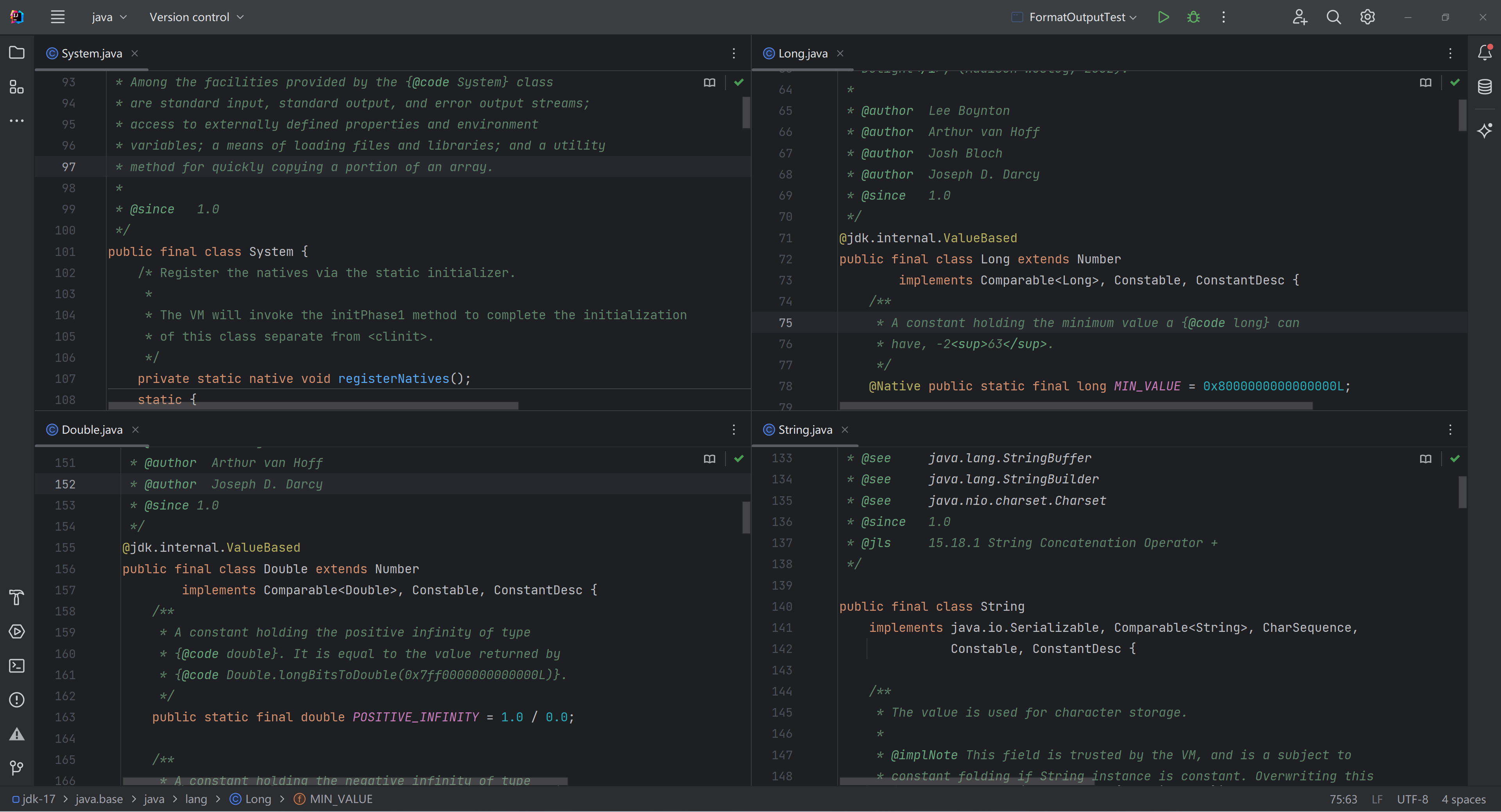This screenshot has width=1501, height=812.
Task: Debug FormatOutputTest with the bug icon
Action: point(1193,17)
